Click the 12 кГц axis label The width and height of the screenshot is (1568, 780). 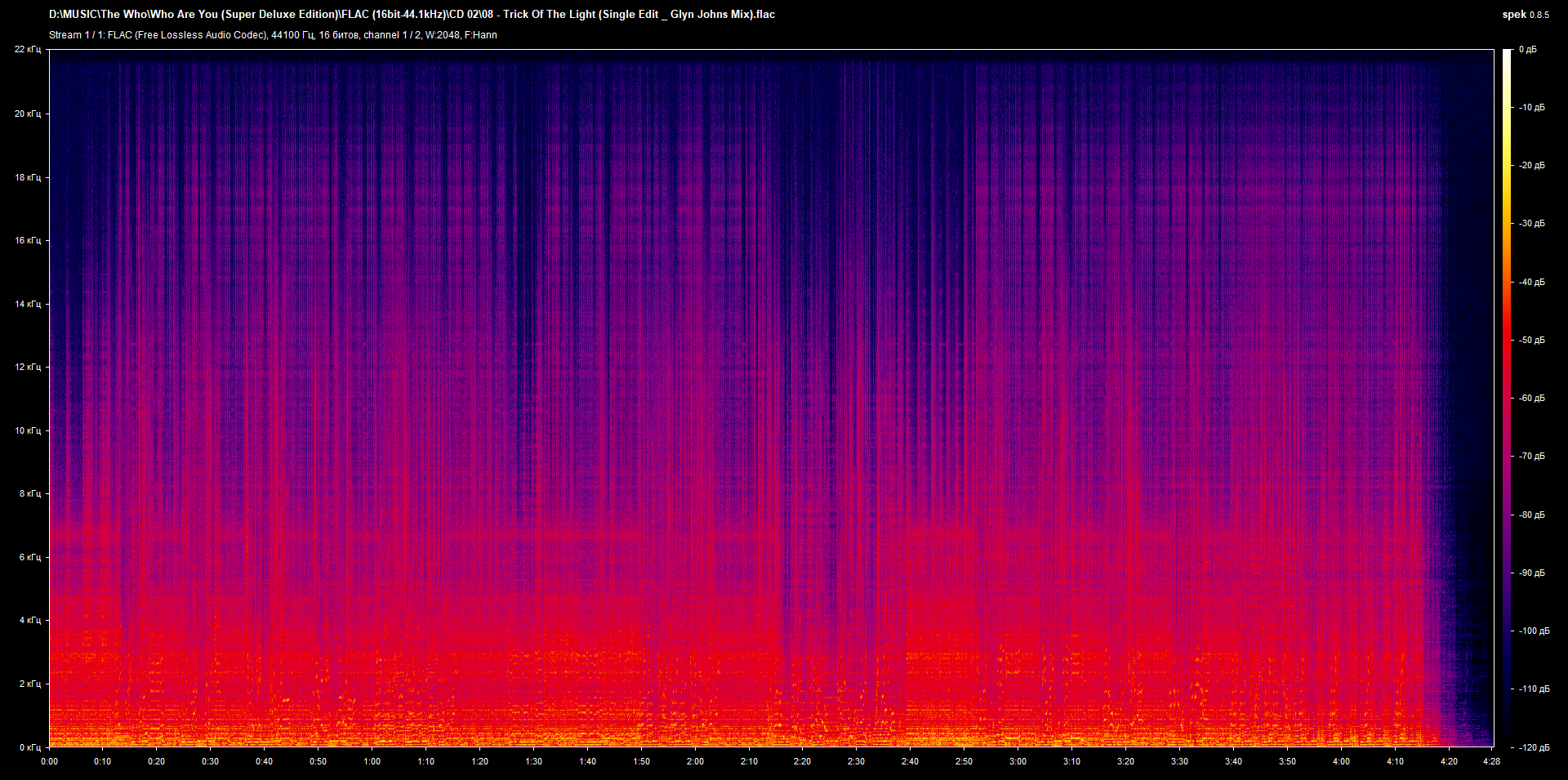coord(27,366)
